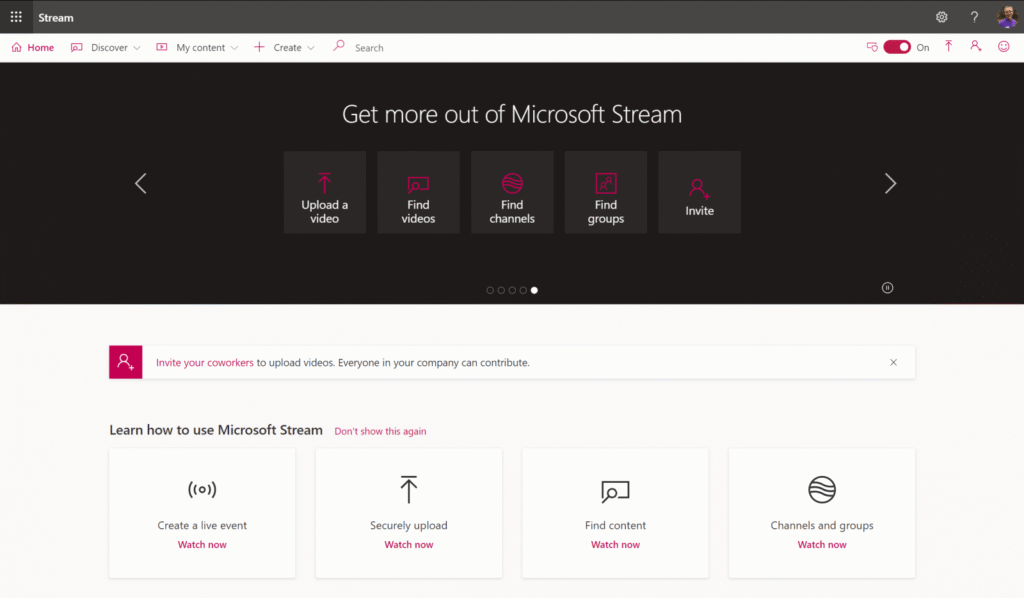This screenshot has width=1024, height=598.
Task: Click the smiley feedback icon
Action: tap(1003, 46)
